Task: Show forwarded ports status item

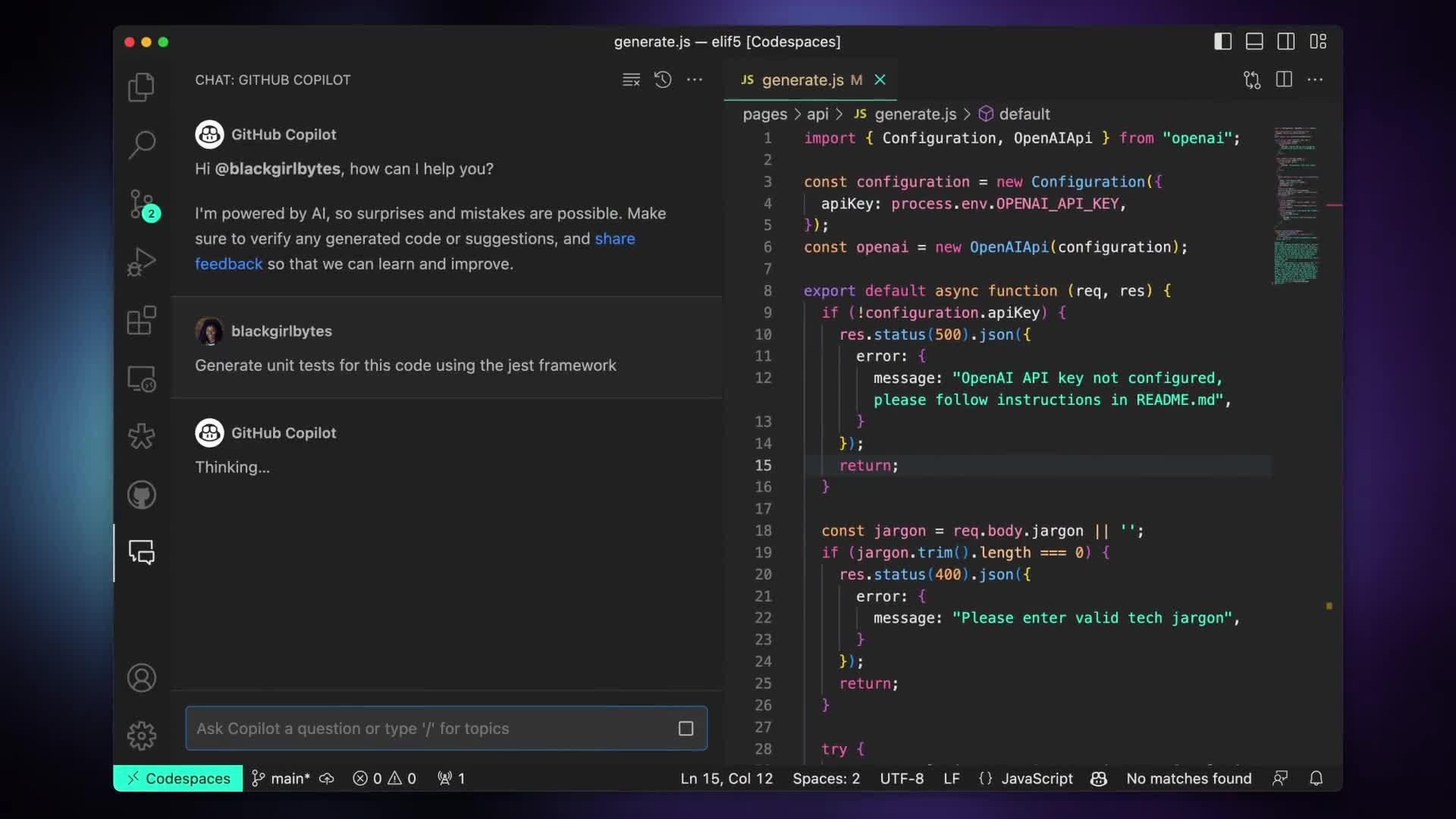Action: click(x=451, y=779)
